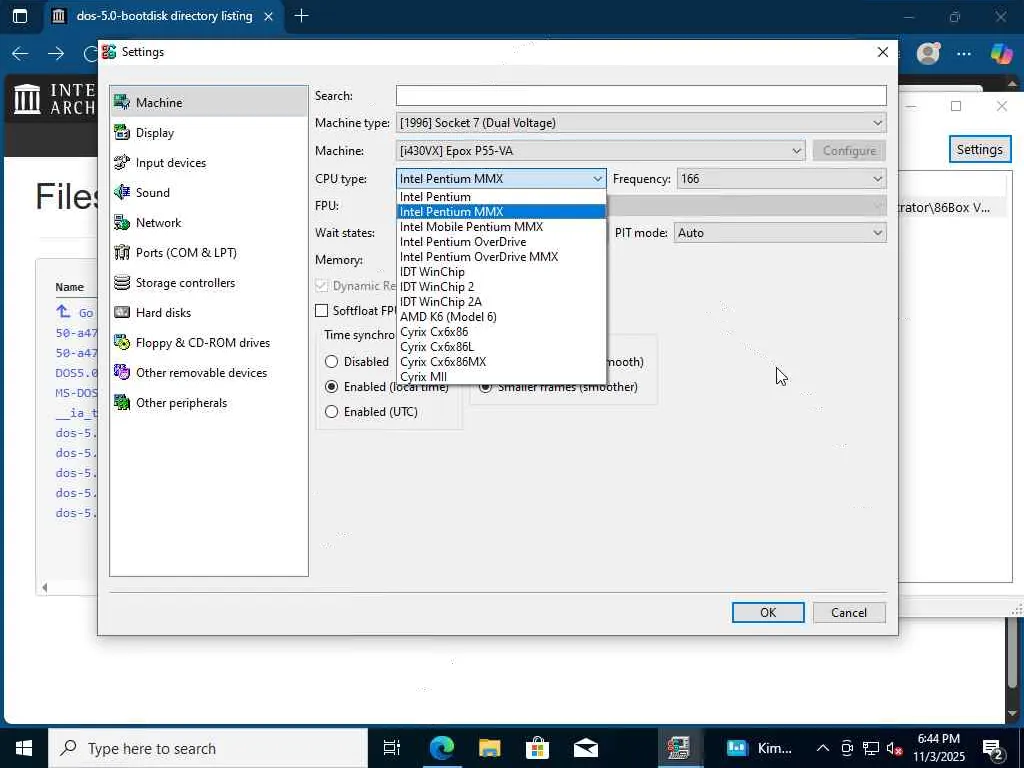Viewport: 1024px width, 768px height.
Task: Choose Intel Pentium OverDrive MMX
Action: point(501,257)
